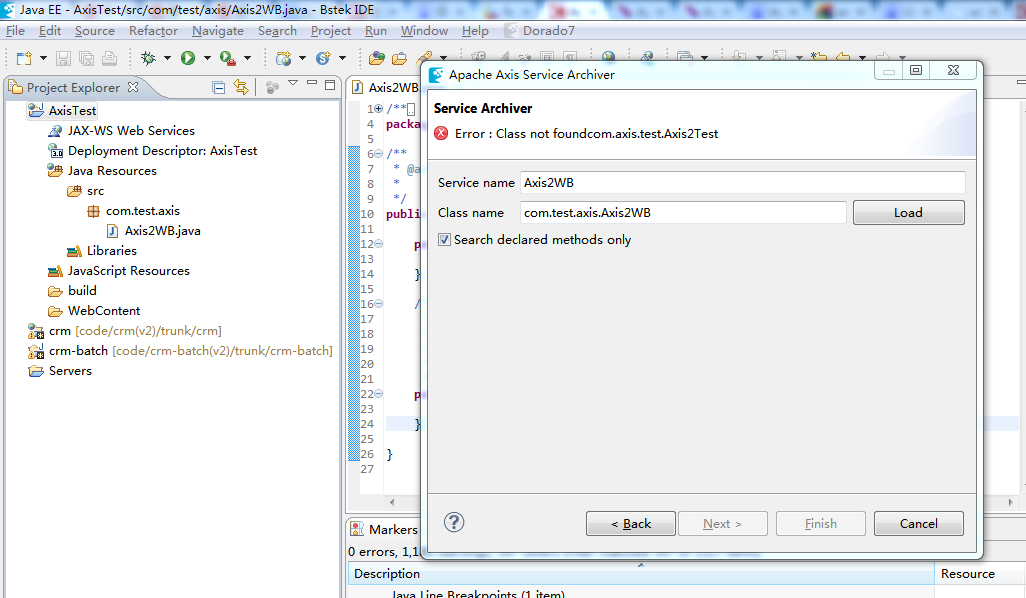The height and width of the screenshot is (598, 1026).
Task: Select the AxisTest project node
Action: (x=72, y=111)
